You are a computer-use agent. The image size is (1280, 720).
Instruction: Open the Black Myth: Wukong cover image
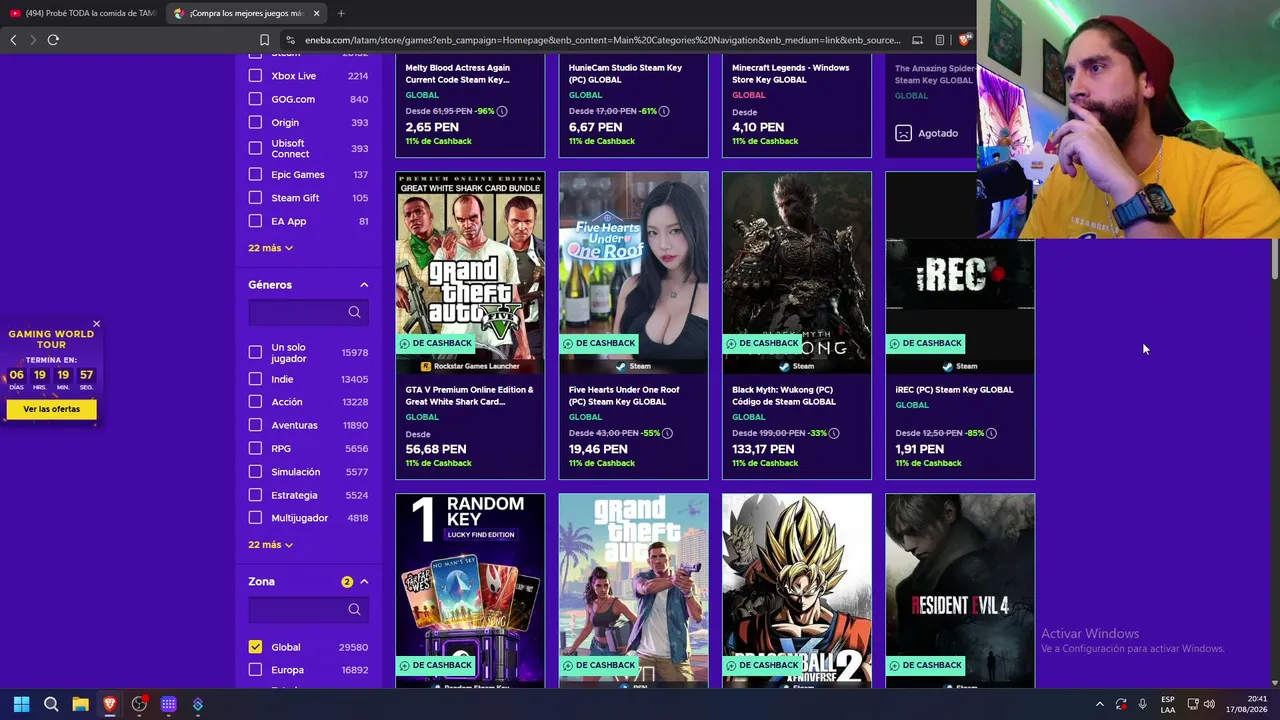tap(797, 273)
